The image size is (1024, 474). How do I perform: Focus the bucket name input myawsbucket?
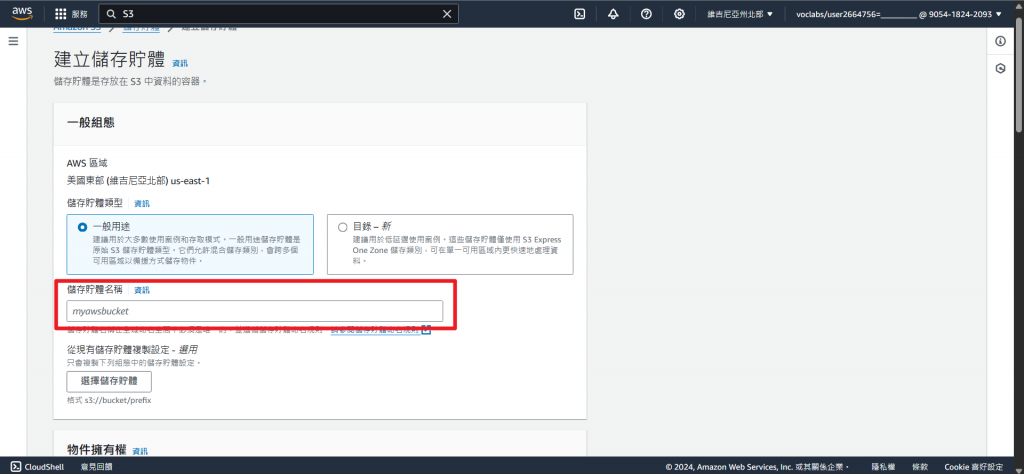(x=255, y=311)
